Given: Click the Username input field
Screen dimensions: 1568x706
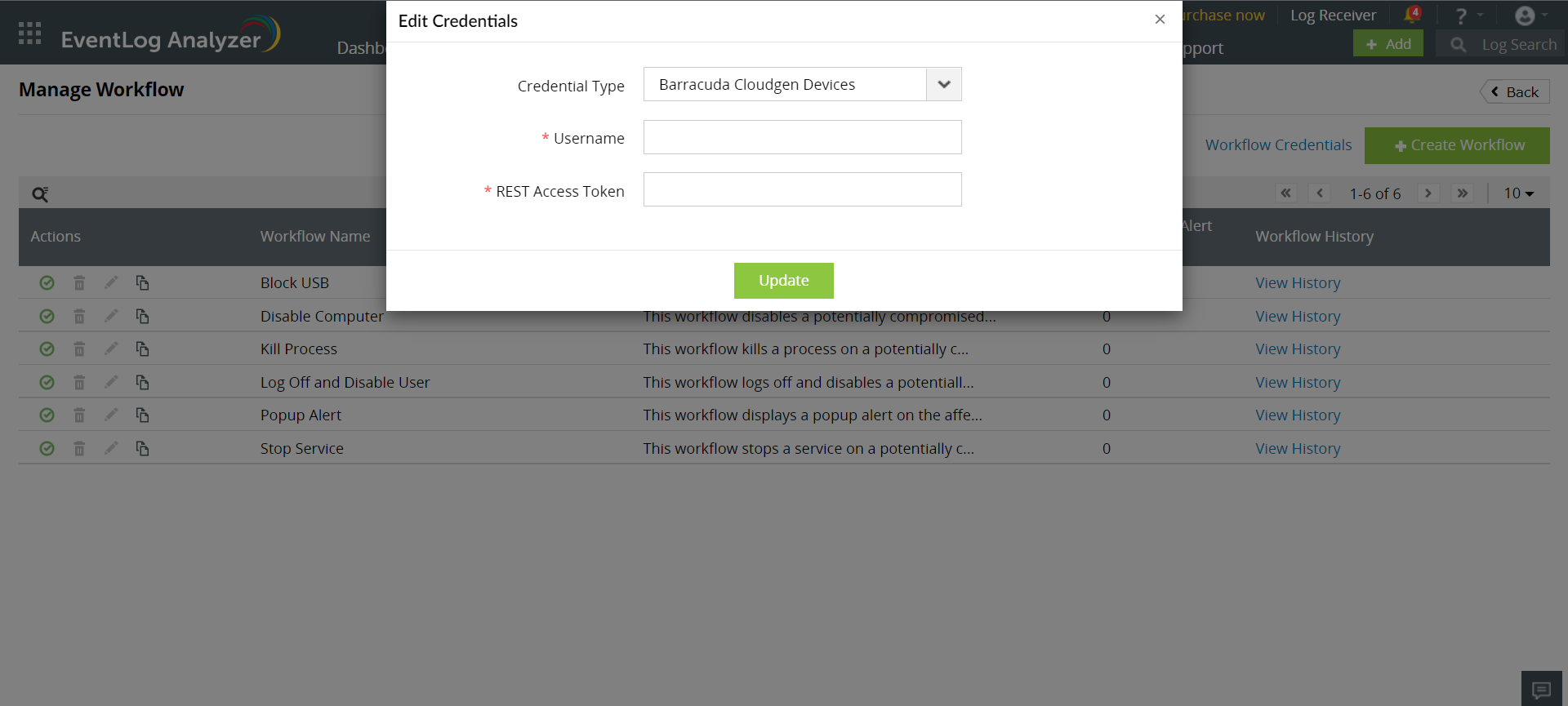Looking at the screenshot, I should coord(802,137).
